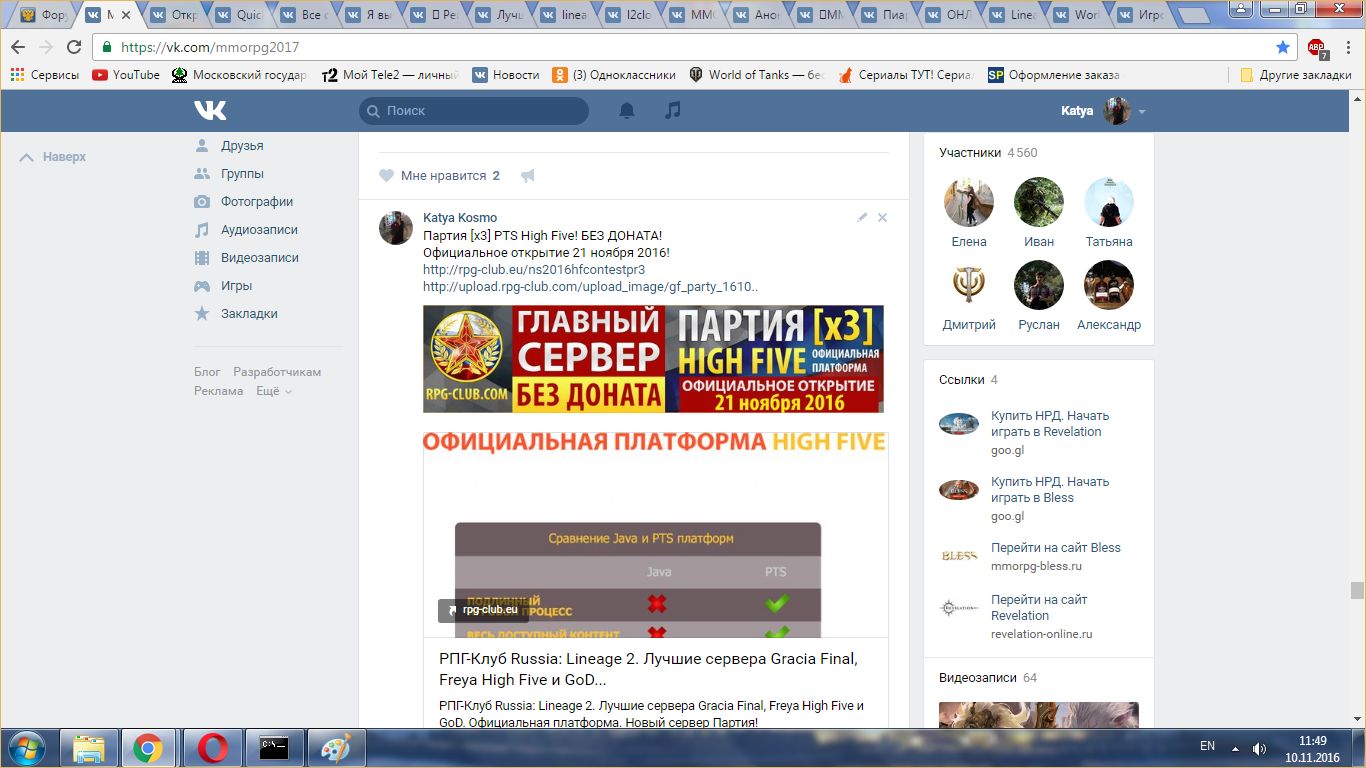1366x768 pixels.
Task: Open Купить НРД Bless link
Action: pyautogui.click(x=1050, y=490)
